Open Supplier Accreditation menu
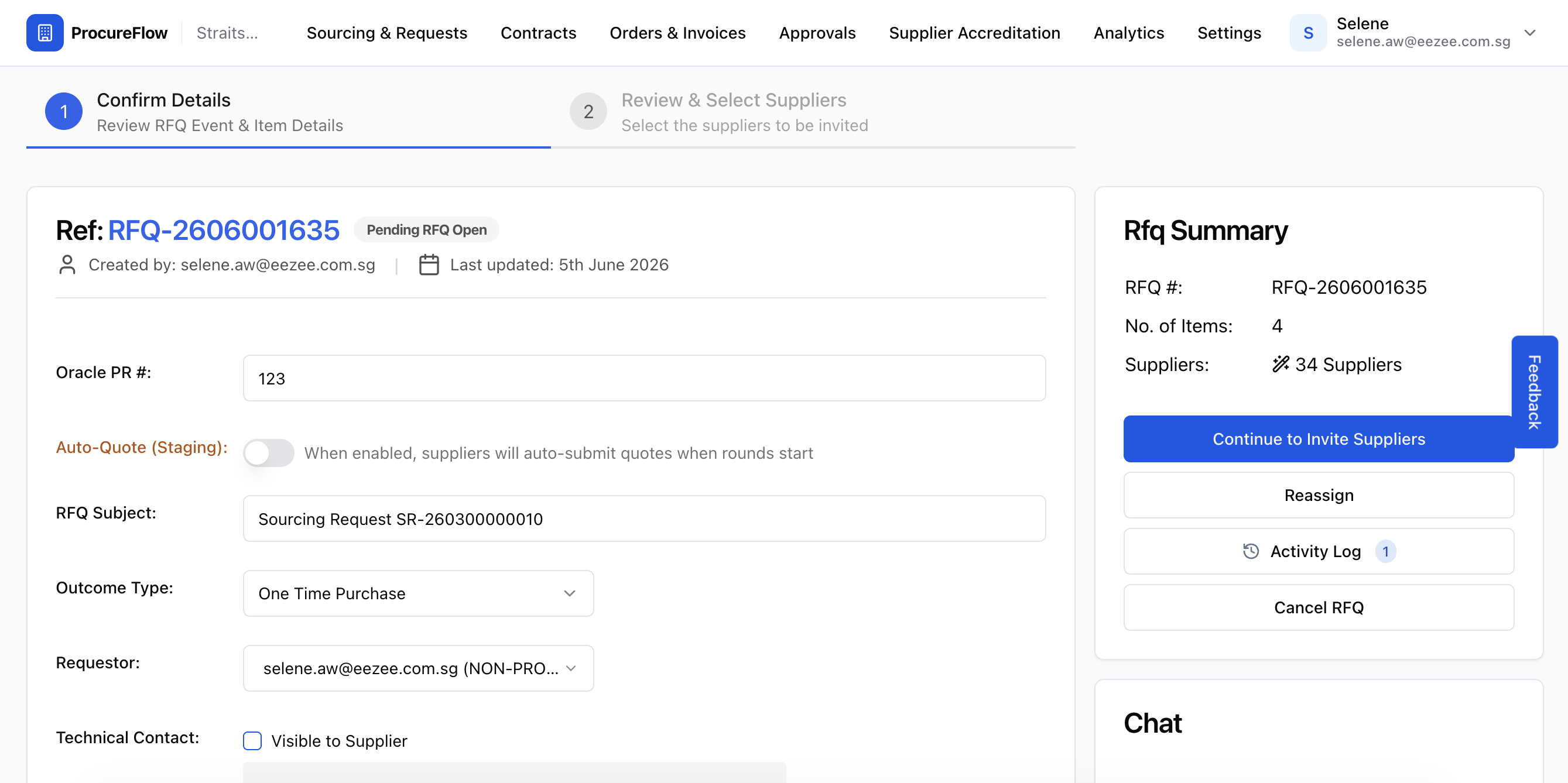 tap(974, 33)
